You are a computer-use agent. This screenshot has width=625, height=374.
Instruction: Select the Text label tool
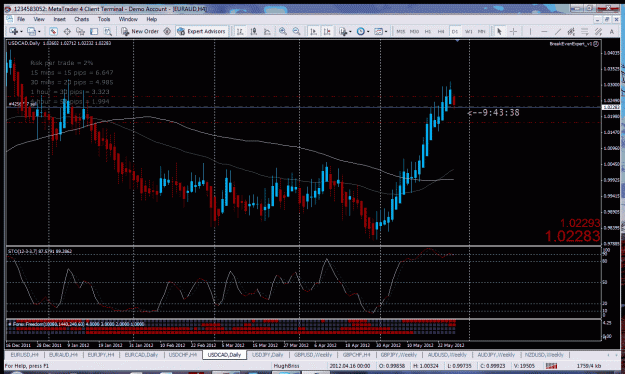[x=612, y=31]
